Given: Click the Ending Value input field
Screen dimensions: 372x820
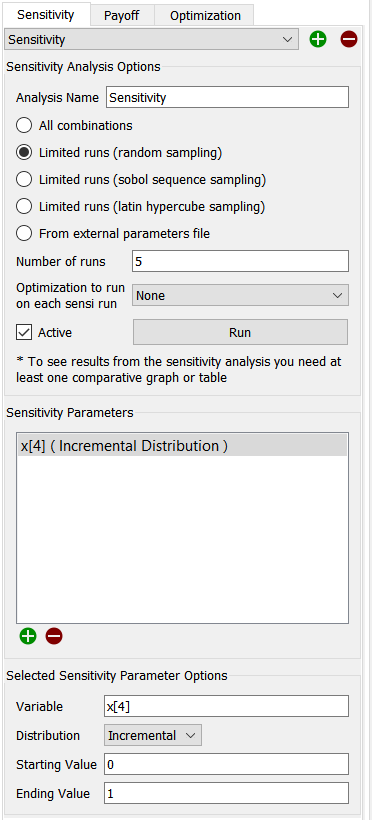Looking at the screenshot, I should pyautogui.click(x=227, y=793).
